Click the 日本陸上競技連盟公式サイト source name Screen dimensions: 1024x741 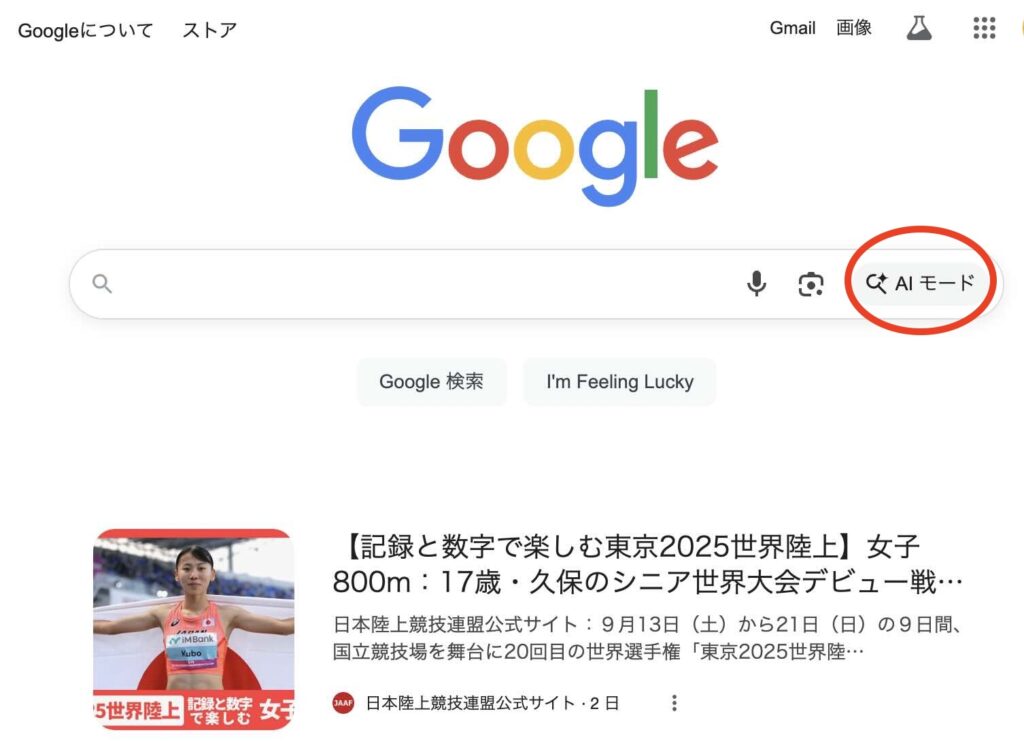[x=470, y=703]
